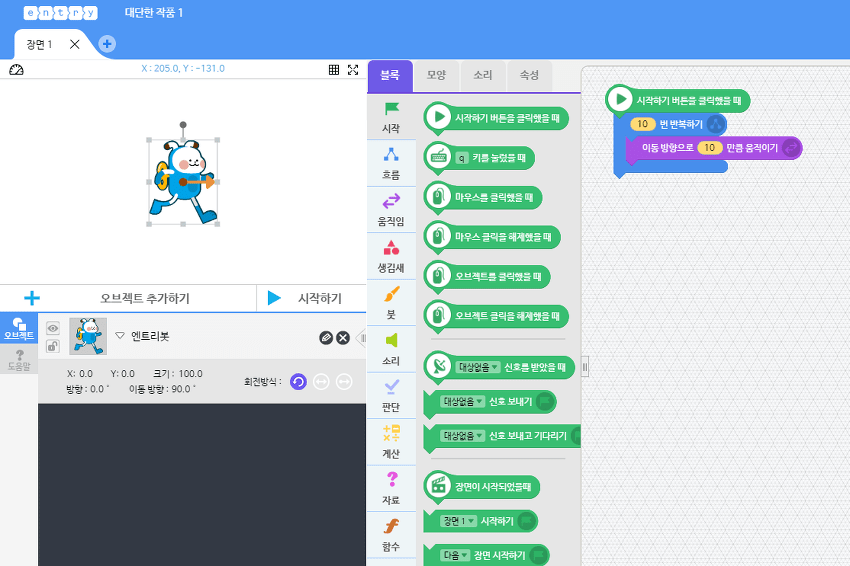Open the 계산 block category
Image resolution: width=850 pixels, height=566 pixels.
point(391,442)
